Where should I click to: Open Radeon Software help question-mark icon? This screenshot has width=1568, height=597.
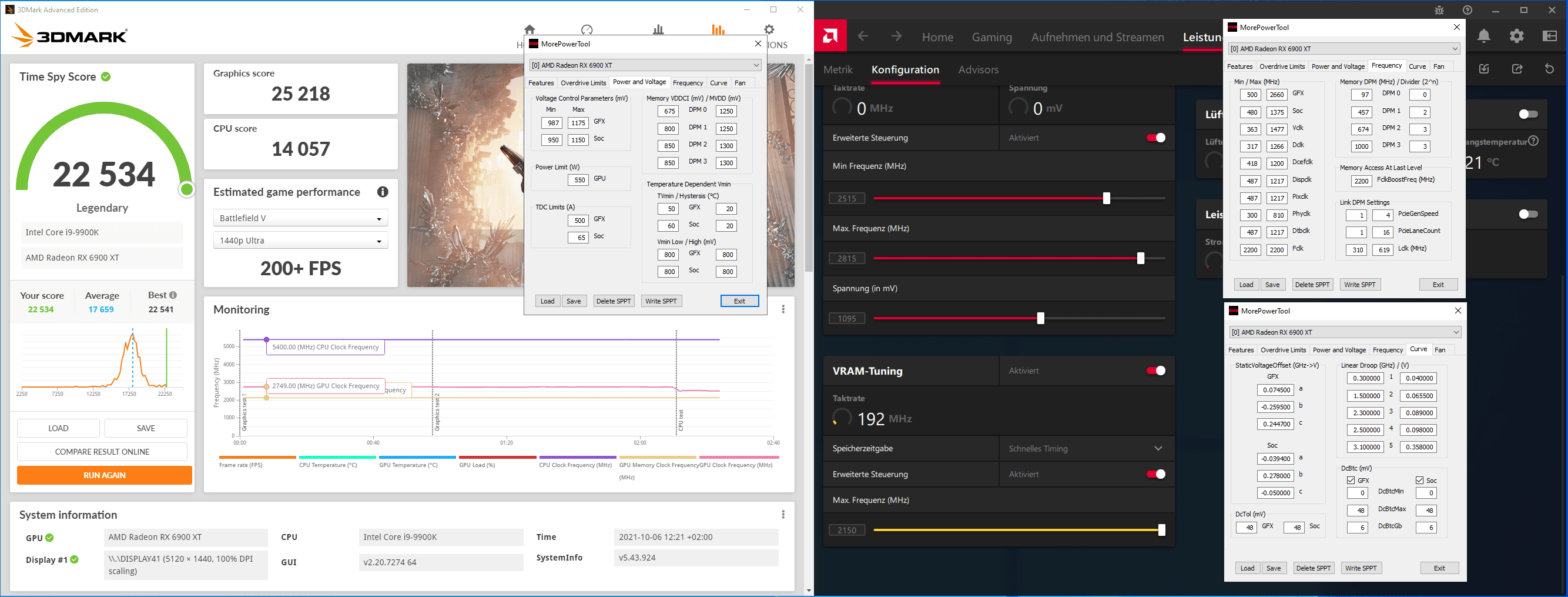click(1467, 11)
